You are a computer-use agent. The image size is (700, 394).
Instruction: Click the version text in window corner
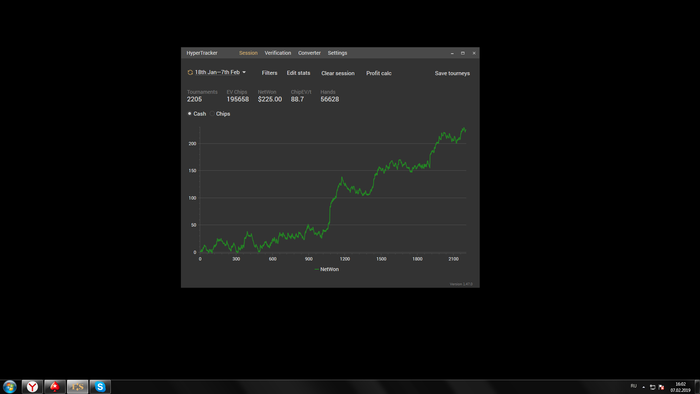(461, 284)
